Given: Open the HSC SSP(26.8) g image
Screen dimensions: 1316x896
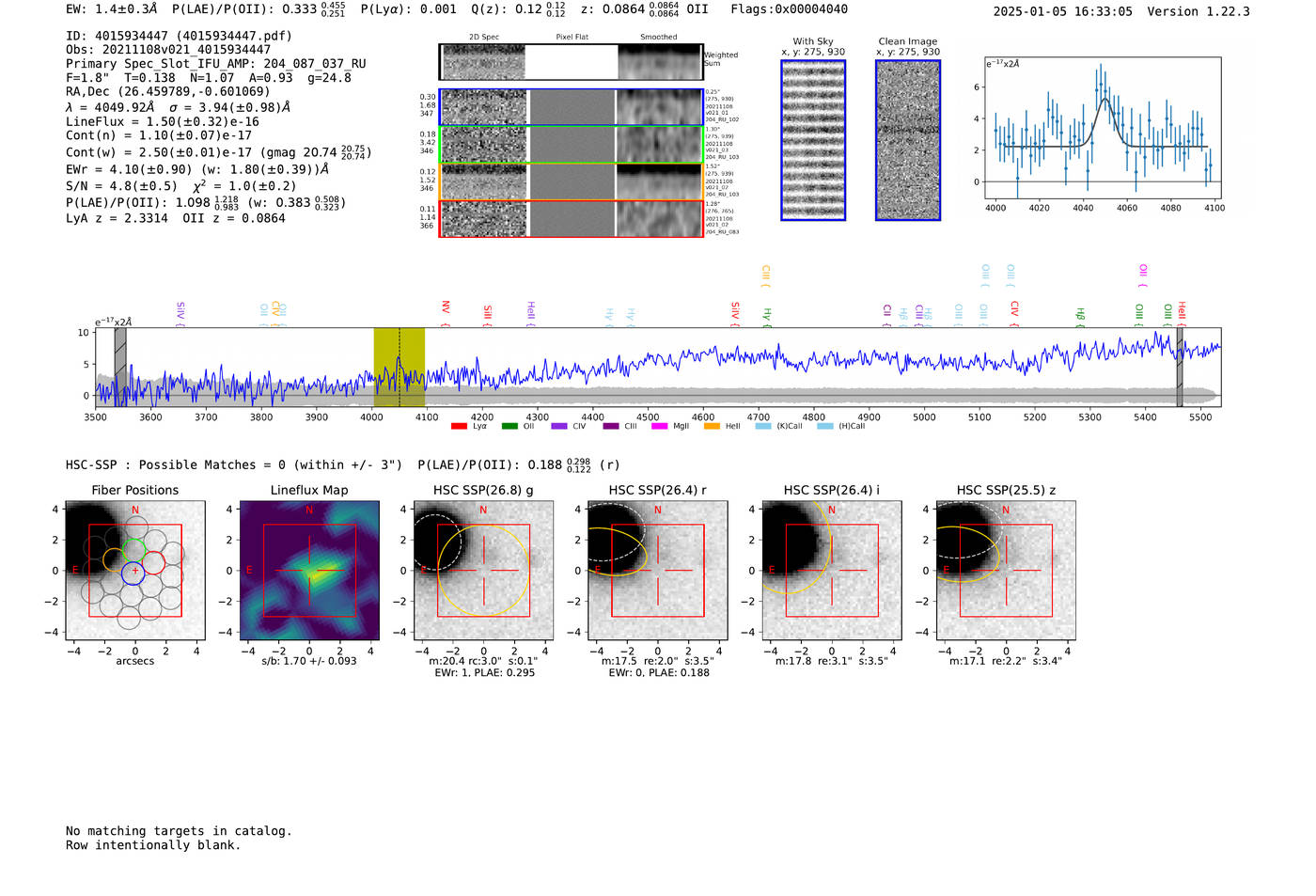Looking at the screenshot, I should click(483, 571).
